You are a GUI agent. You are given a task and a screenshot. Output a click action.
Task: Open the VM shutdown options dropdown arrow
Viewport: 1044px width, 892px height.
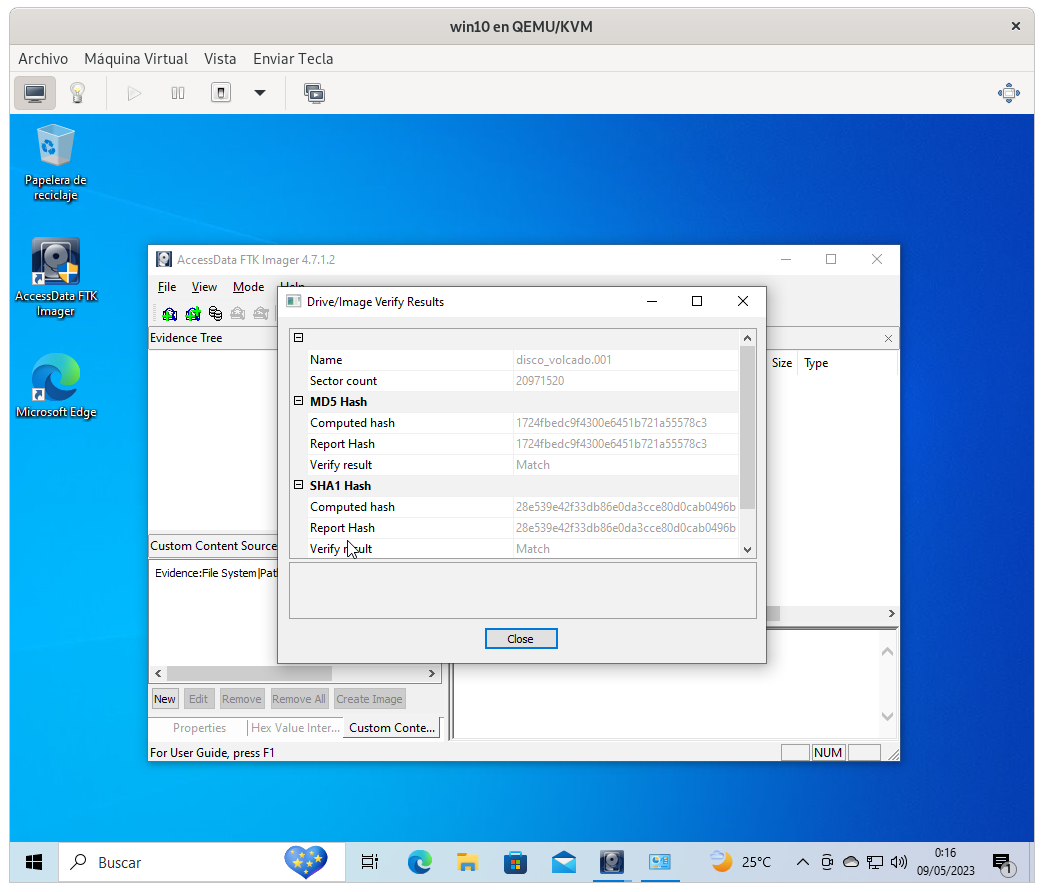[260, 93]
